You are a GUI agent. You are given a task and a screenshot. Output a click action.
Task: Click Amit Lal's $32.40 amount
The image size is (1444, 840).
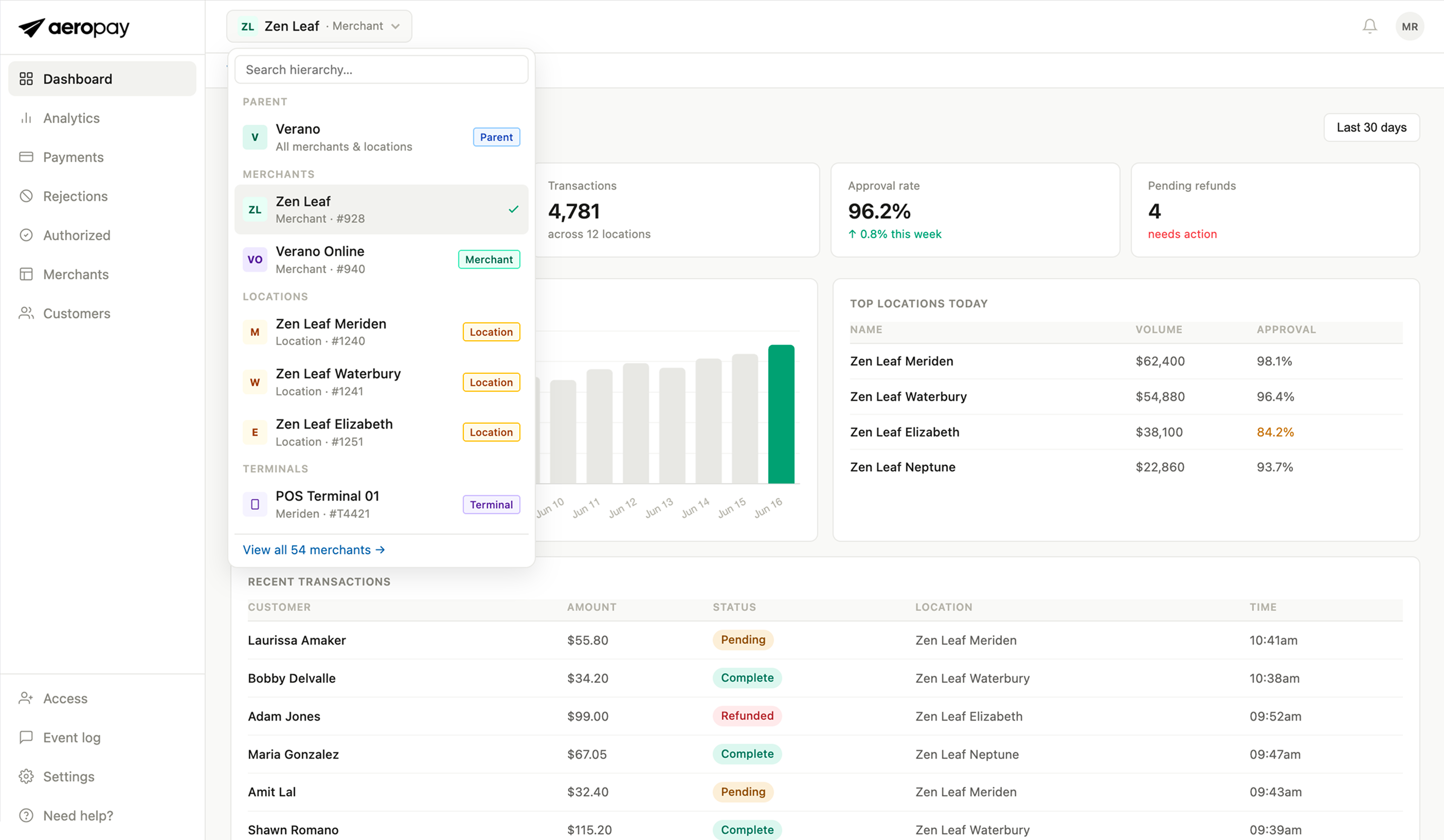coord(587,792)
